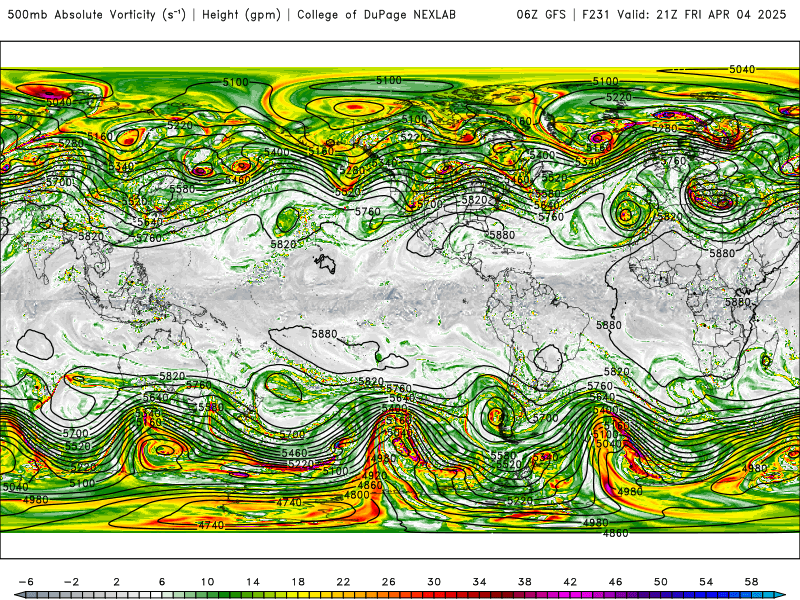800x600 pixels.
Task: Click the 5040 label at the map's top-right edge
Action: tap(742, 69)
